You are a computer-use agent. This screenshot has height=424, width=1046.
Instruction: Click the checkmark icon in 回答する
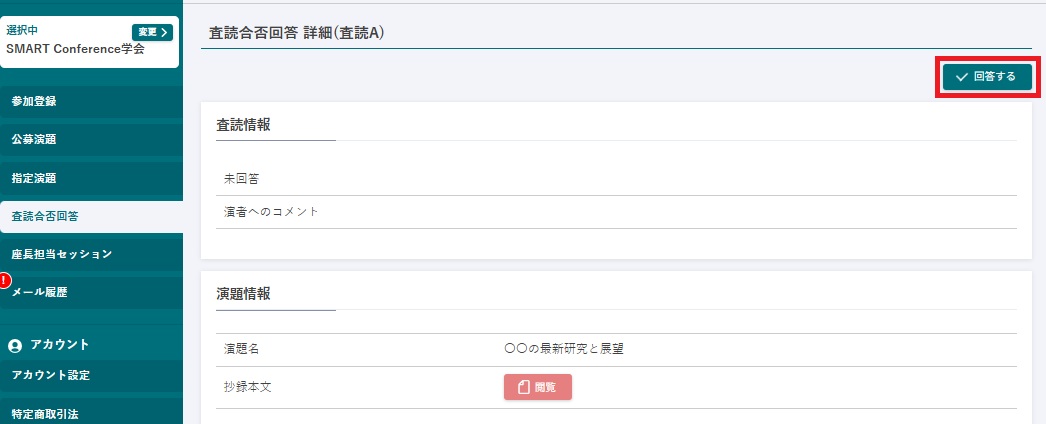pyautogui.click(x=962, y=76)
